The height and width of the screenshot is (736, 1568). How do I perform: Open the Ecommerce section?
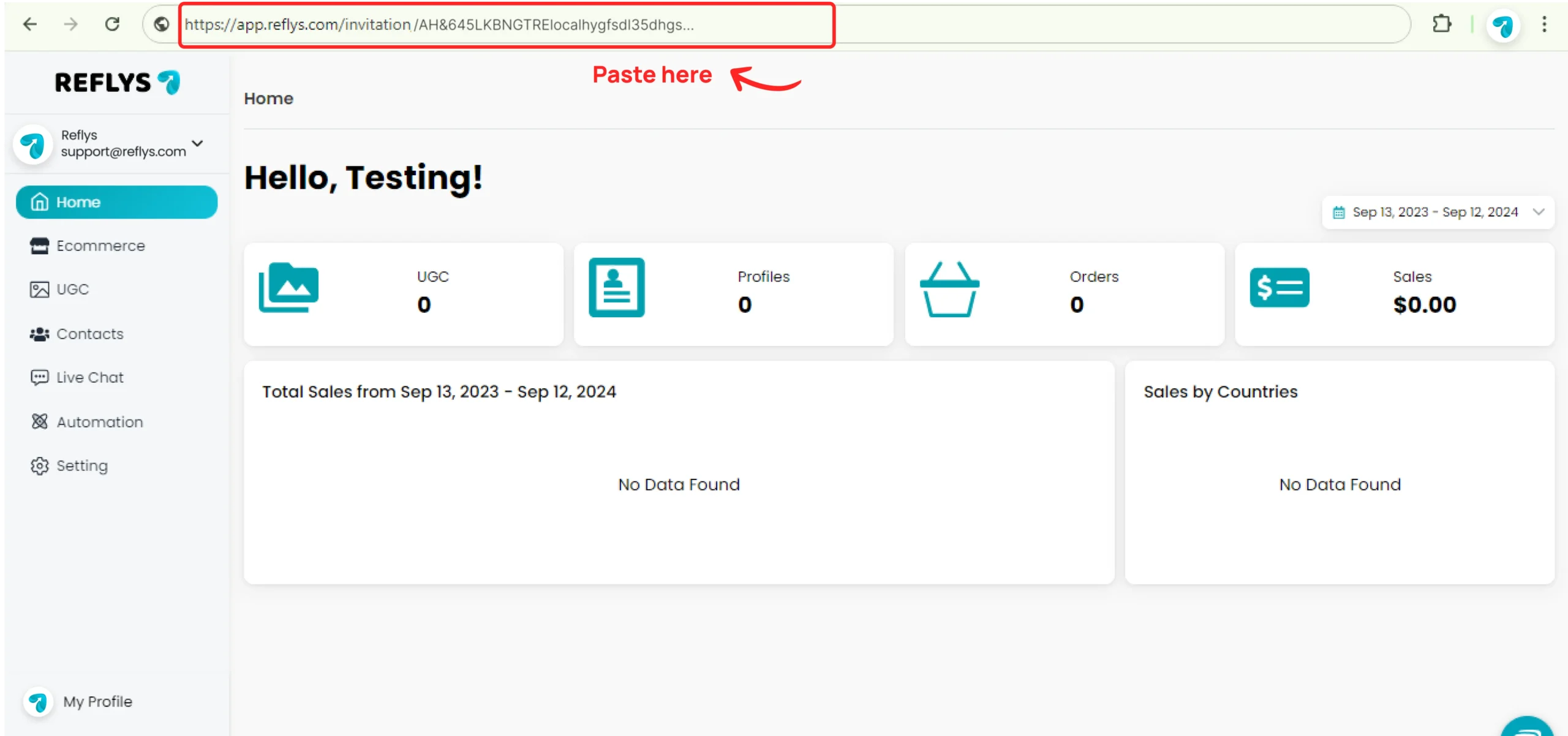(x=116, y=246)
